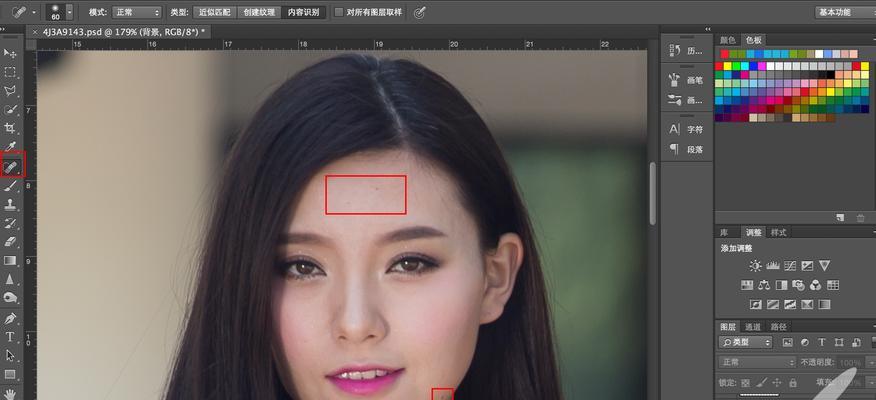
Task: Select the Eyedropper tool
Action: pos(10,147)
